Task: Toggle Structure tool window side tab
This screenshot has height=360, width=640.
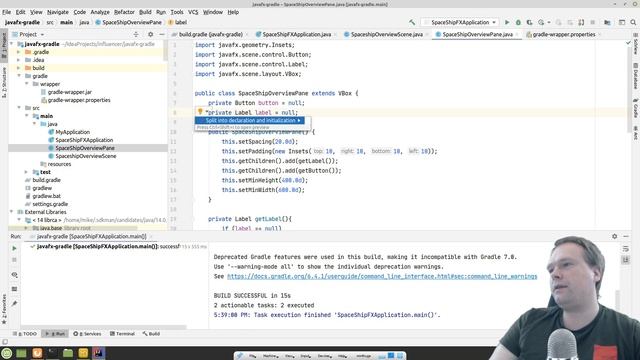Action: tap(4, 82)
